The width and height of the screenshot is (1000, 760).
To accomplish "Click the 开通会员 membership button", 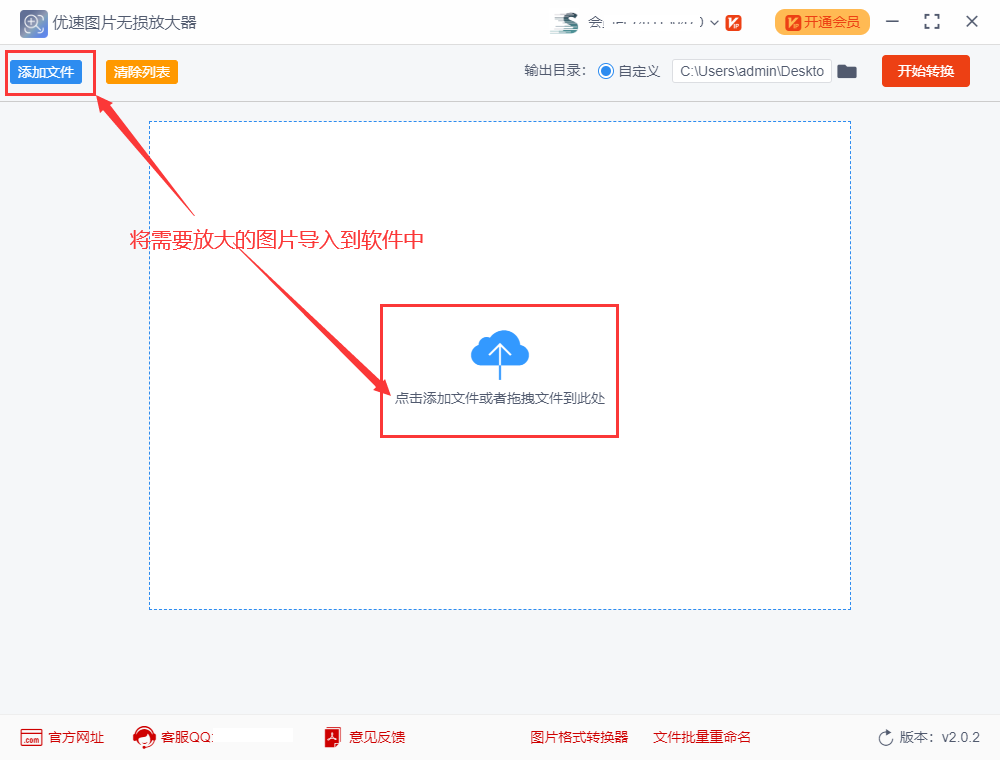I will (822, 21).
